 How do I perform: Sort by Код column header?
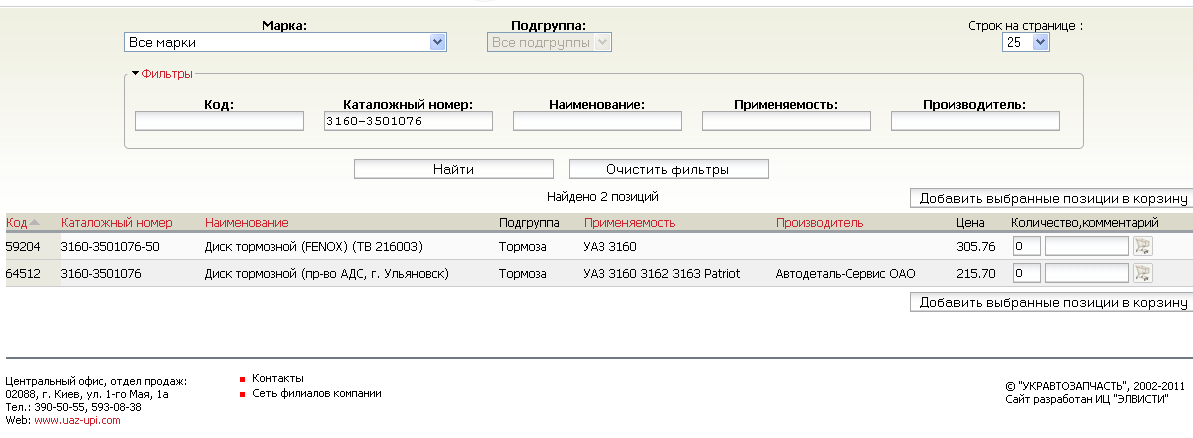pos(17,223)
